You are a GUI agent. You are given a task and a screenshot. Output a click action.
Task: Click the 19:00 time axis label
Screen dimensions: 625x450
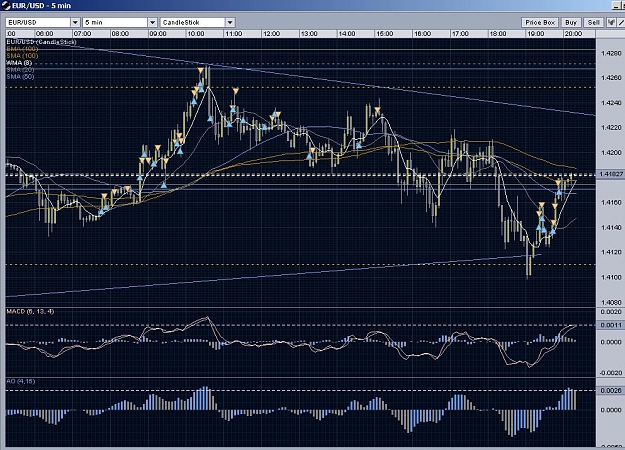coord(536,34)
